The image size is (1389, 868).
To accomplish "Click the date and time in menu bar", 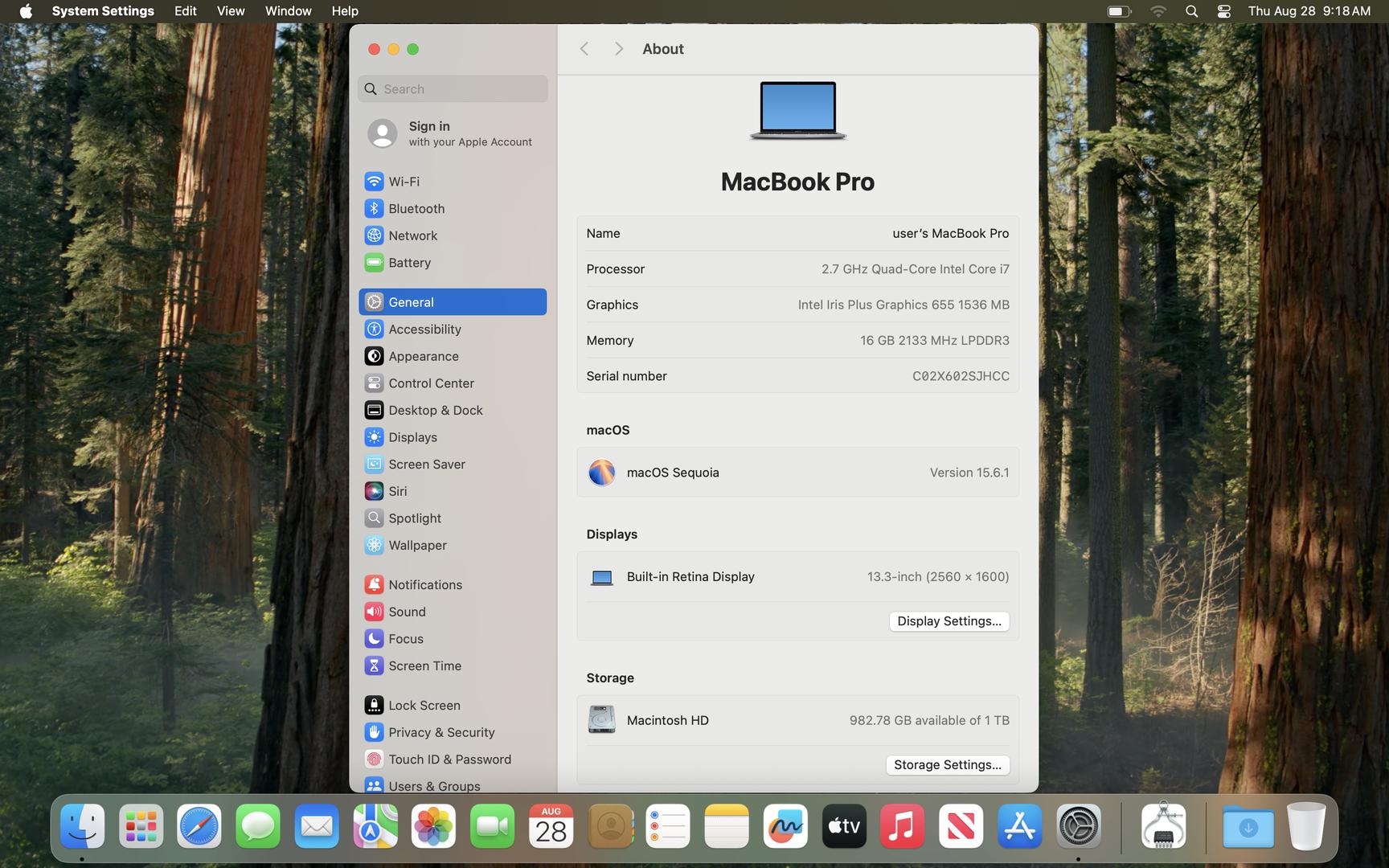I will point(1309,11).
